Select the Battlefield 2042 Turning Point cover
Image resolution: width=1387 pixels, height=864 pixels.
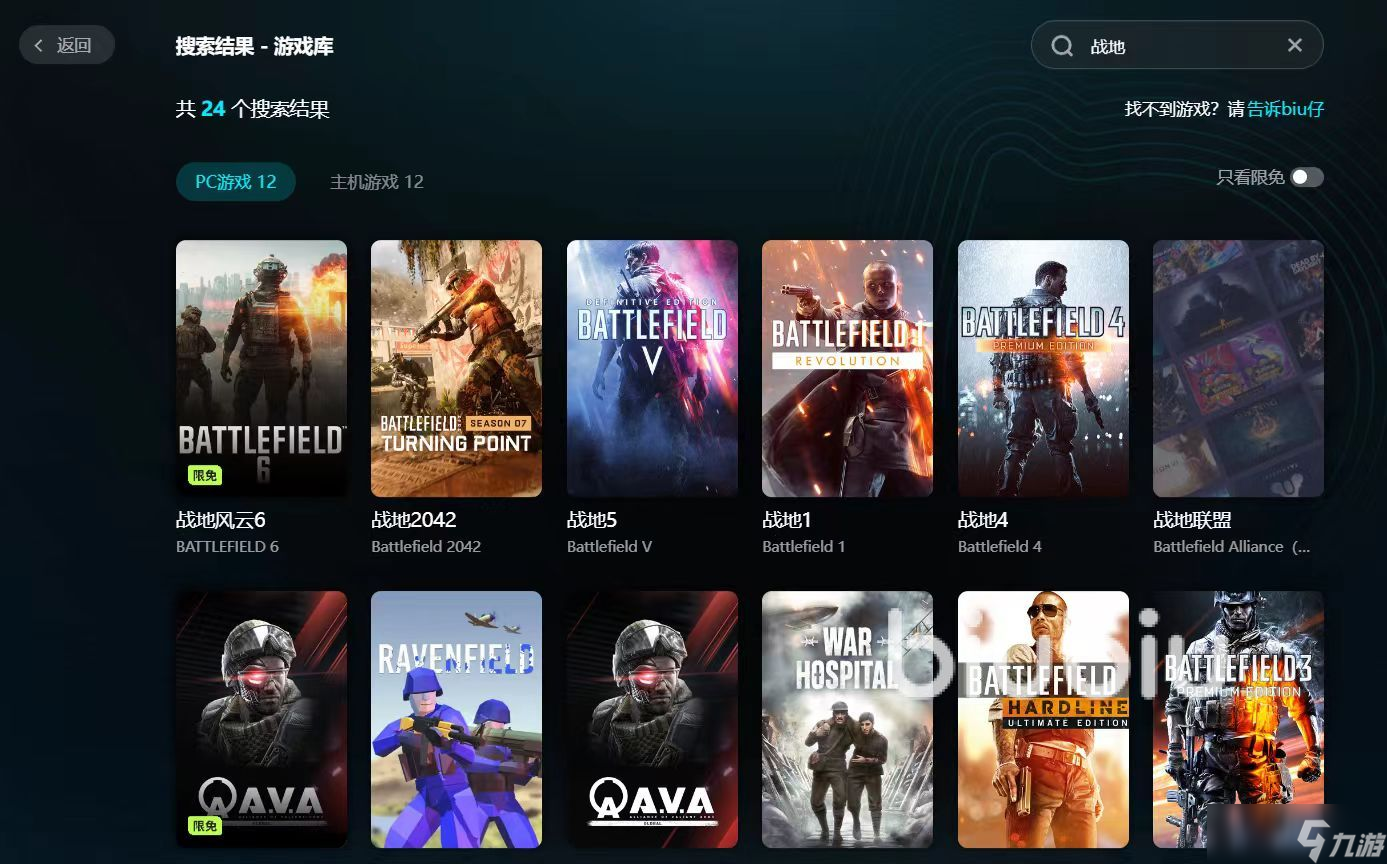(456, 368)
